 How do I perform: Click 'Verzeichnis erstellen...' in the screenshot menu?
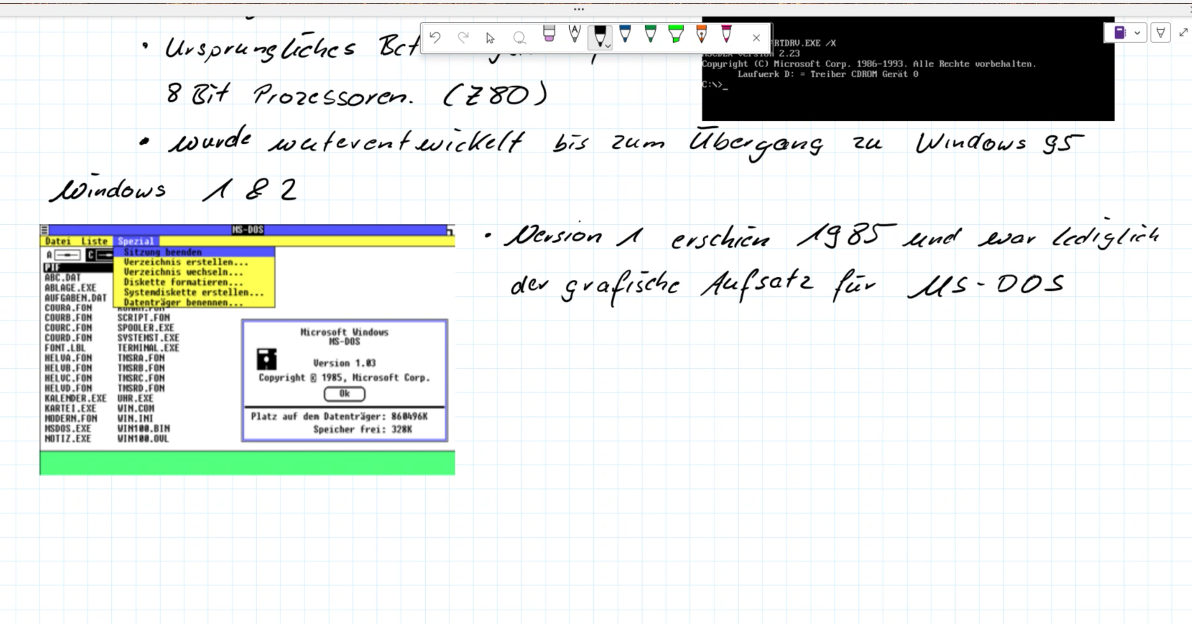click(x=186, y=261)
